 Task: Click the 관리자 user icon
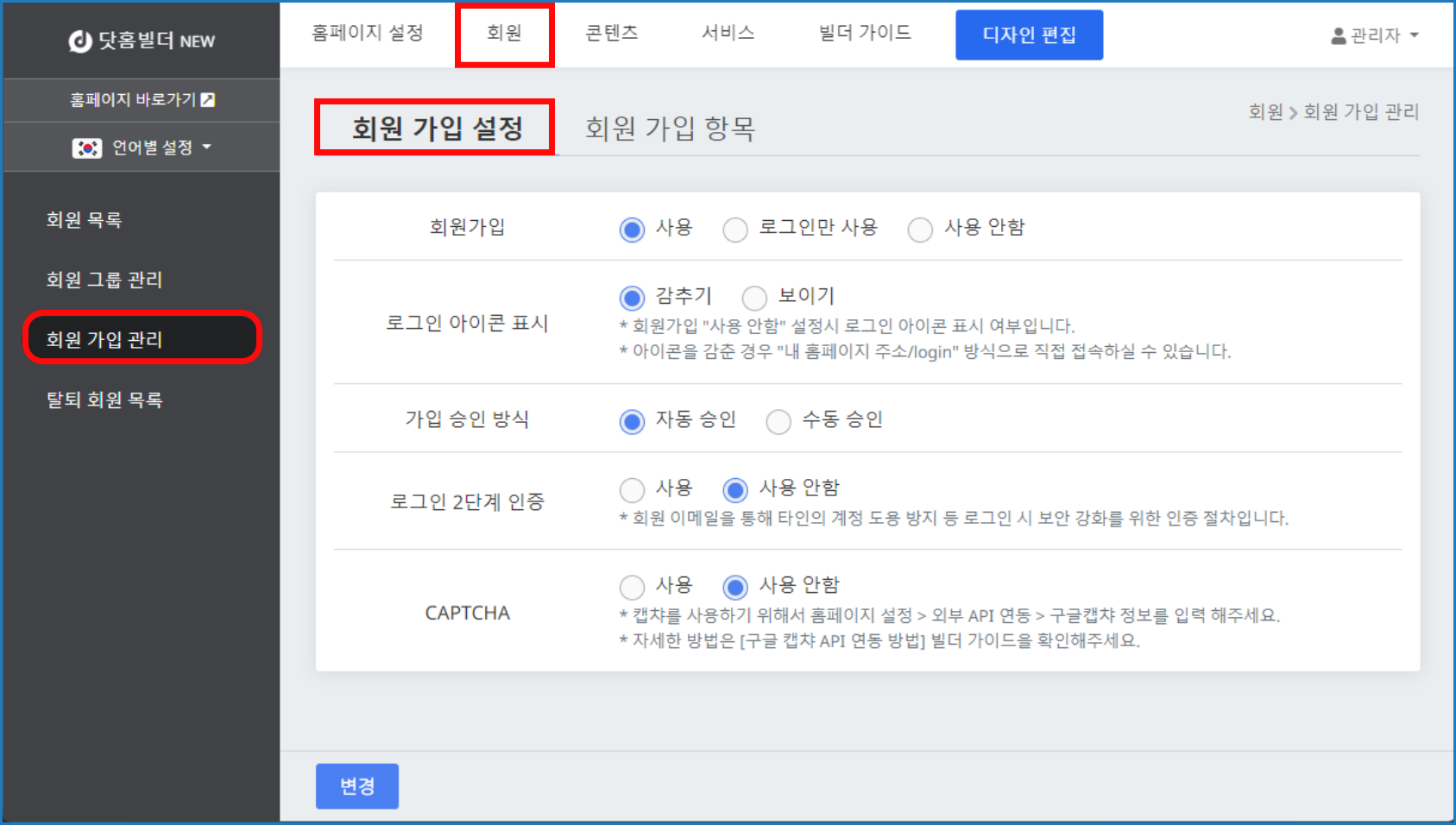point(1338,35)
